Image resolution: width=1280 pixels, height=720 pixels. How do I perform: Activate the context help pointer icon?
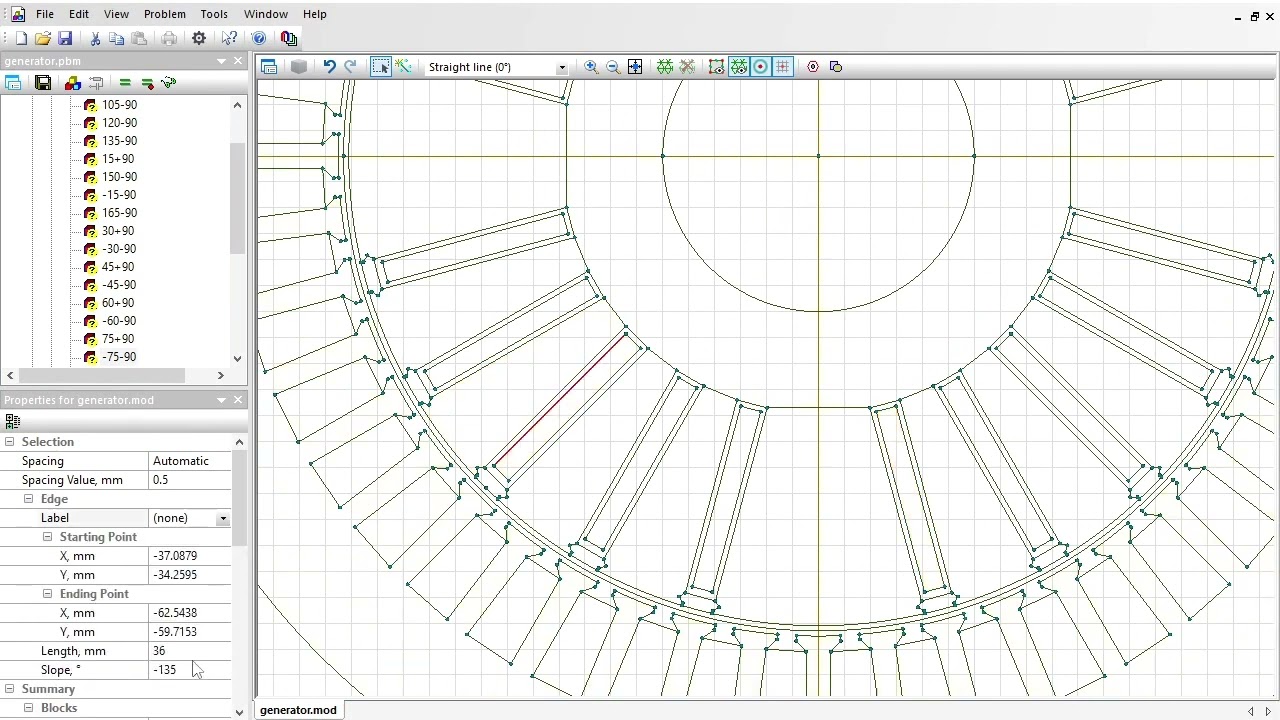(x=229, y=38)
